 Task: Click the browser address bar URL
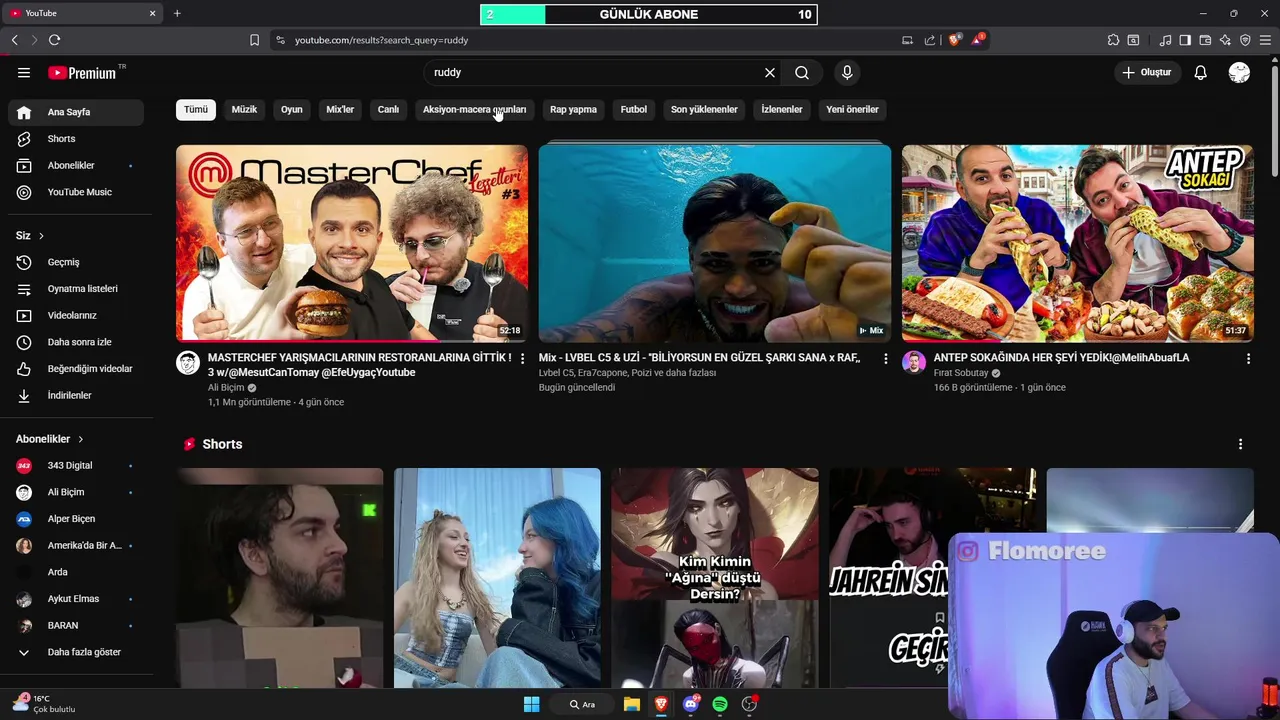381,40
